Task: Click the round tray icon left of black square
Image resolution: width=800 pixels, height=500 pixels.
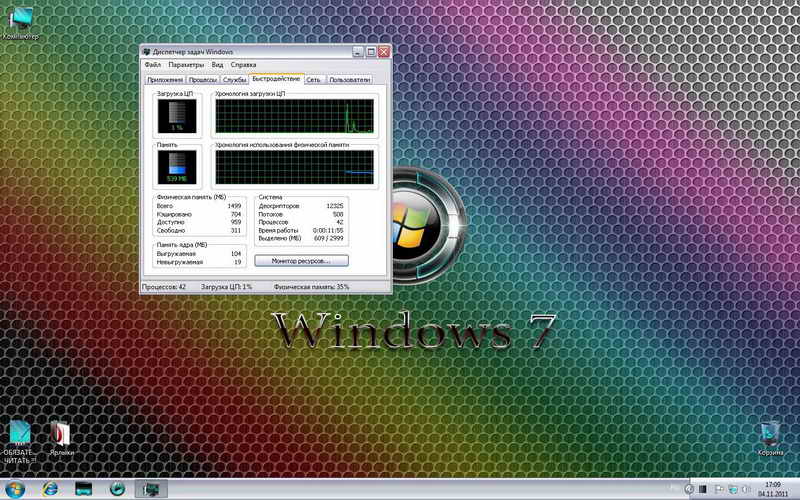Action: click(689, 490)
